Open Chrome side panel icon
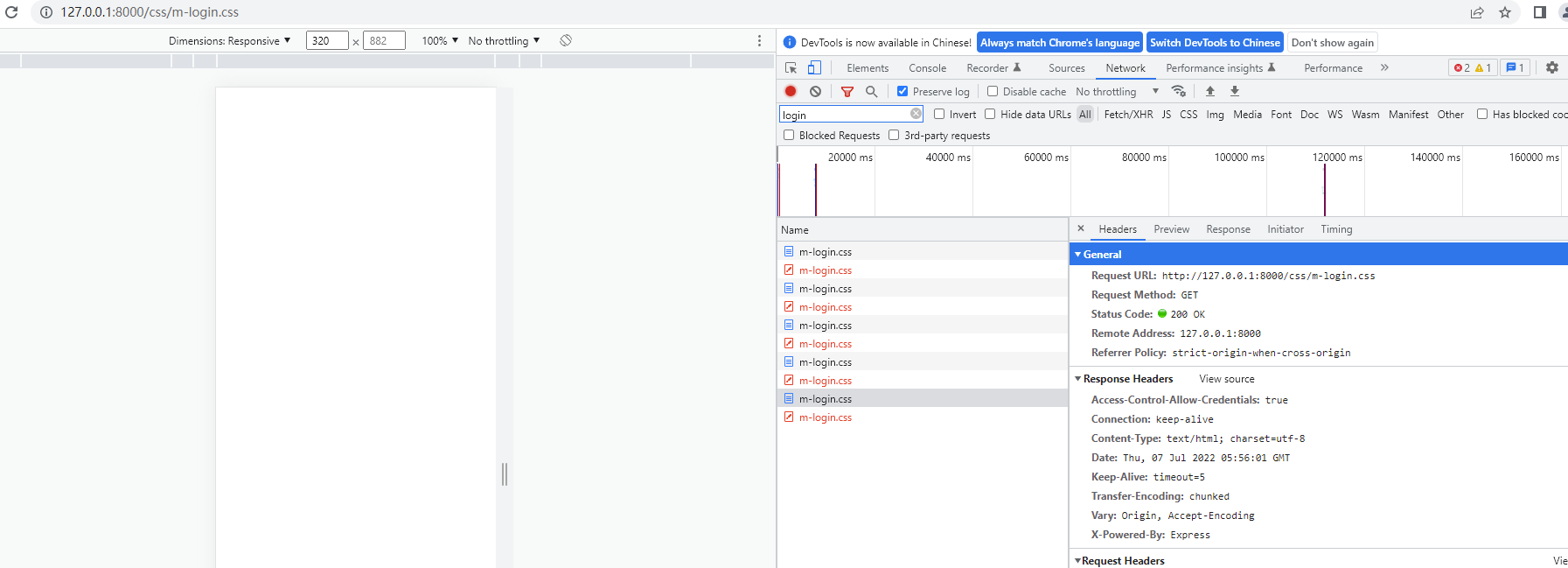The width and height of the screenshot is (1568, 568). point(1540,12)
